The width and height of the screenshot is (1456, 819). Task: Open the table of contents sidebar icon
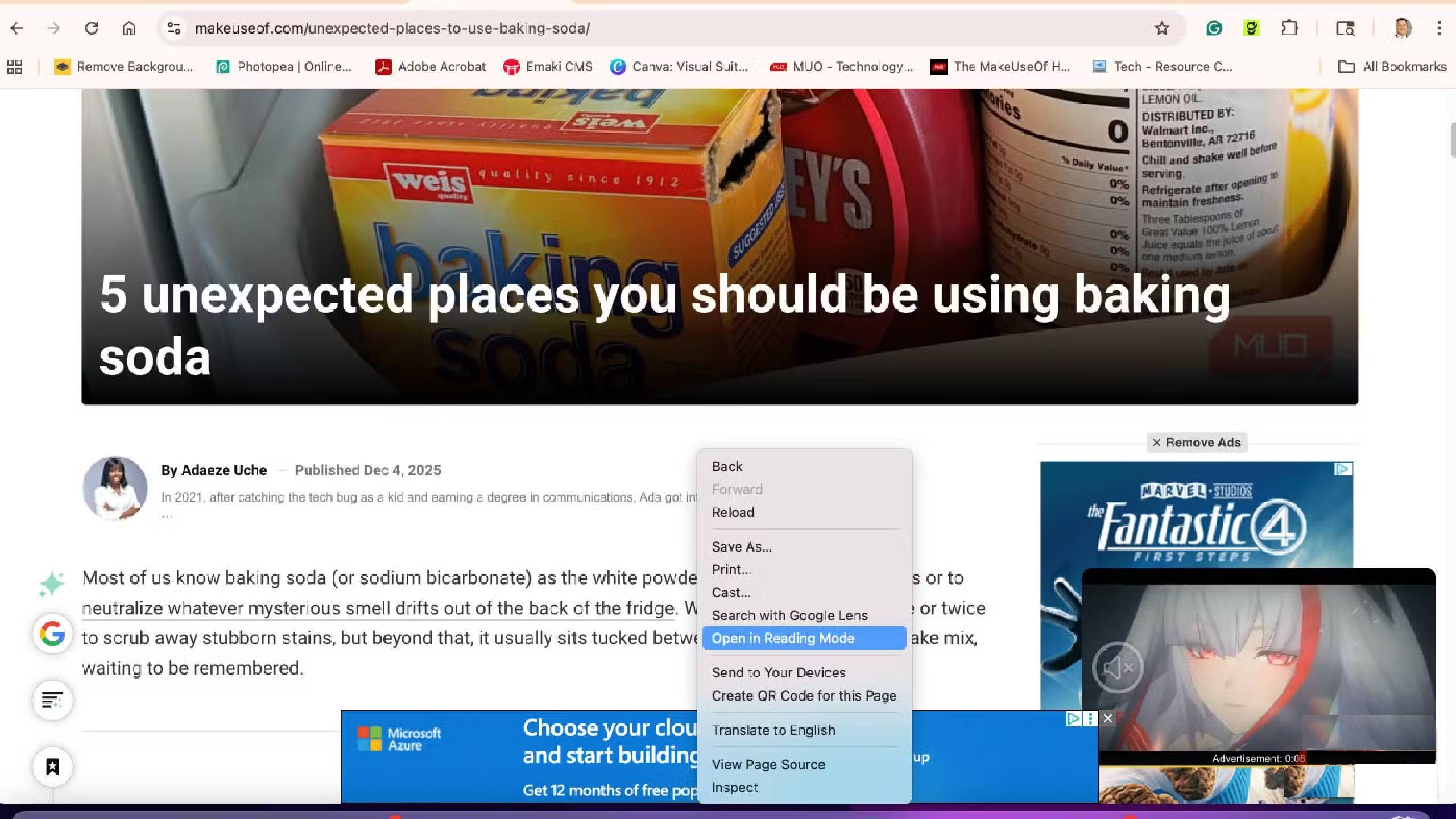pos(52,700)
